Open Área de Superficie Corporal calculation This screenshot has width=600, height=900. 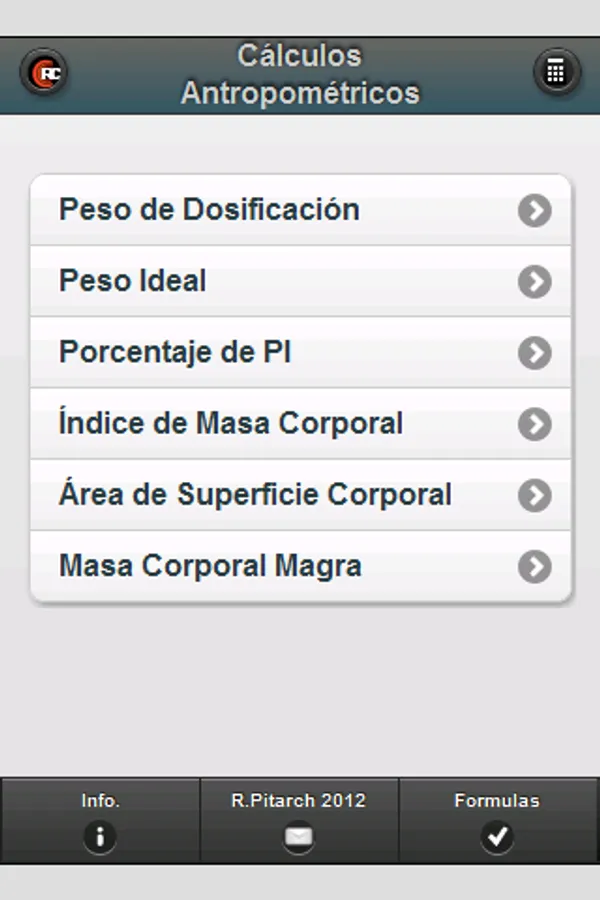pyautogui.click(x=255, y=495)
